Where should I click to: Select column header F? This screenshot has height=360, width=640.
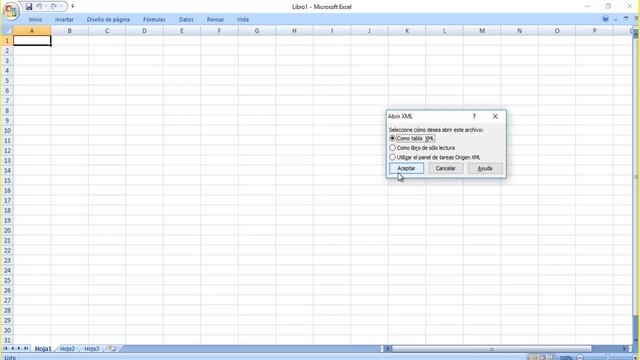tap(219, 31)
